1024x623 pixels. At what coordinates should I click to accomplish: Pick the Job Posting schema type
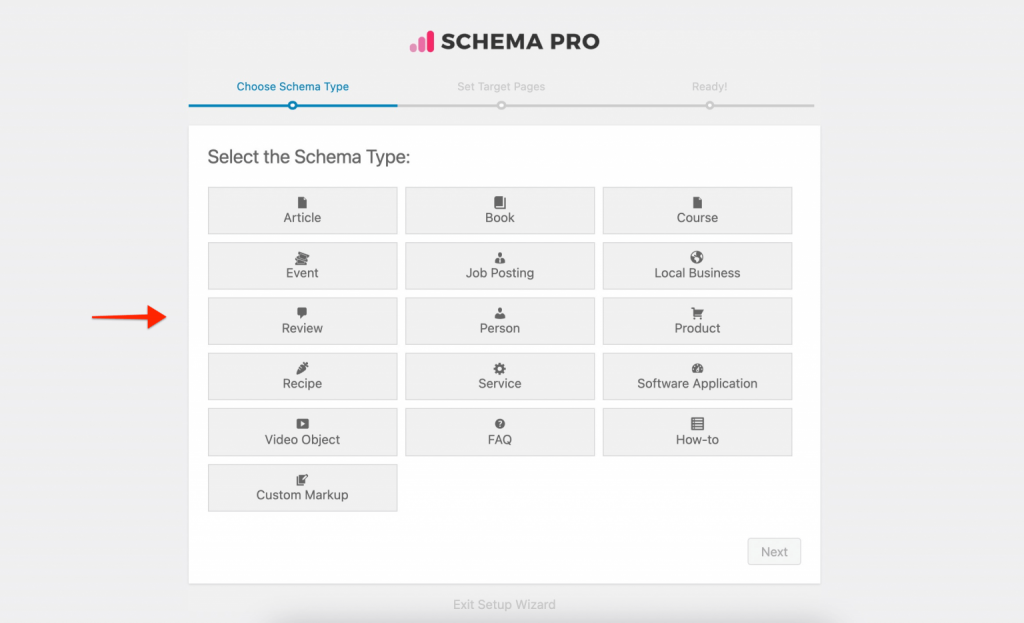point(500,266)
